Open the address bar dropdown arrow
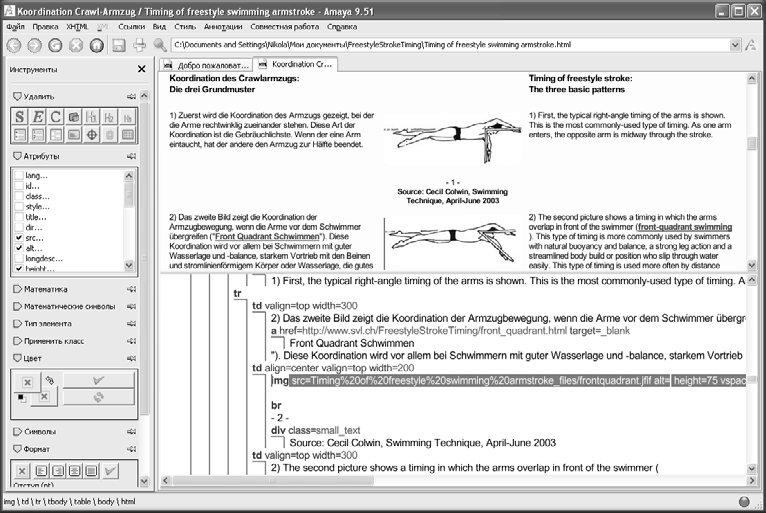The height and width of the screenshot is (513, 766). point(735,45)
